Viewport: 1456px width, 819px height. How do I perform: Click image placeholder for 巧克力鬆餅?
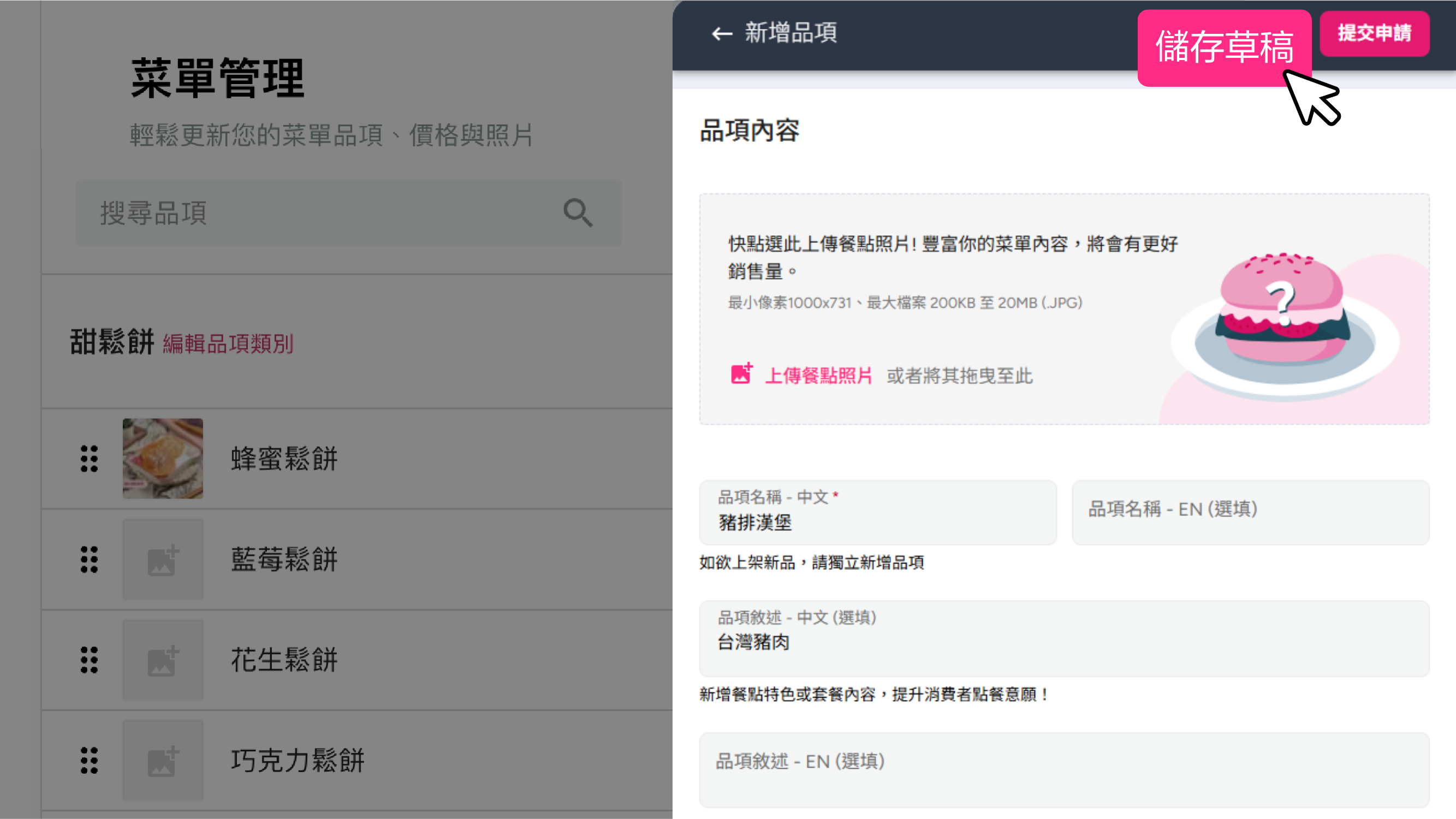click(163, 760)
